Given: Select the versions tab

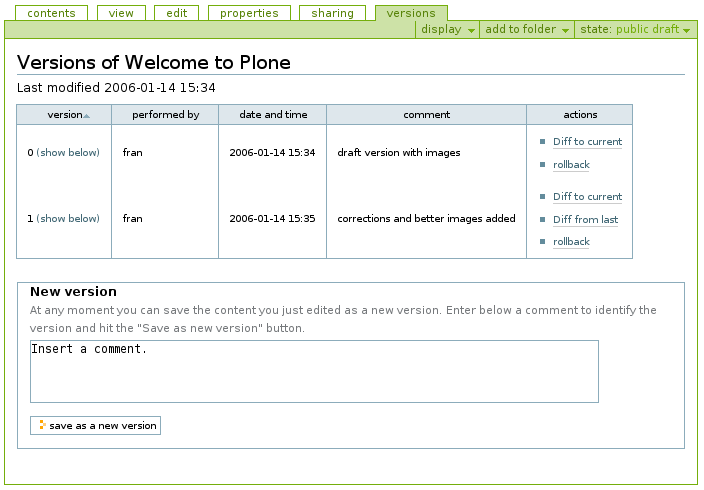Looking at the screenshot, I should [411, 13].
